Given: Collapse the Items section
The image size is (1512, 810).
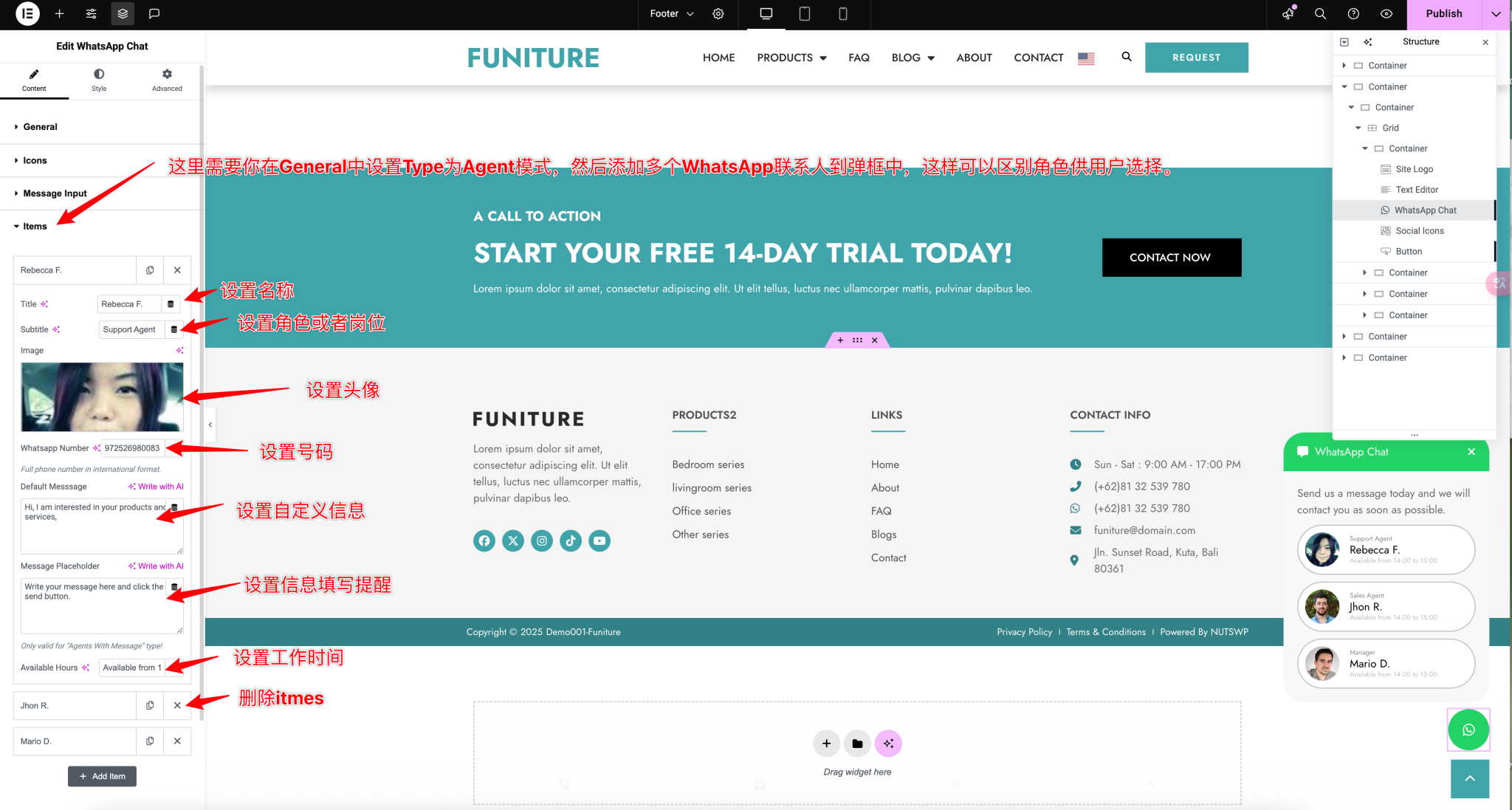Looking at the screenshot, I should (x=34, y=226).
